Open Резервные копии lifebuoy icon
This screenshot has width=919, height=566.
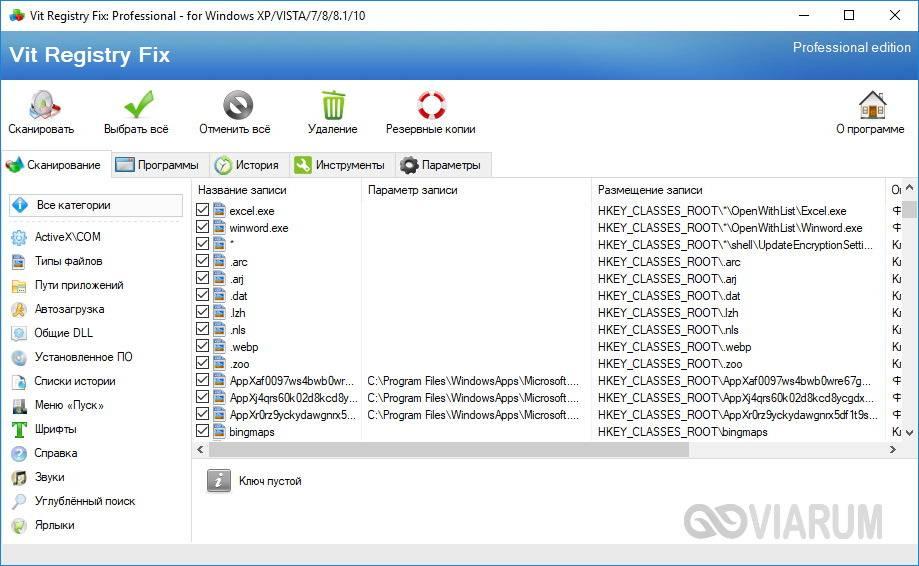431,105
